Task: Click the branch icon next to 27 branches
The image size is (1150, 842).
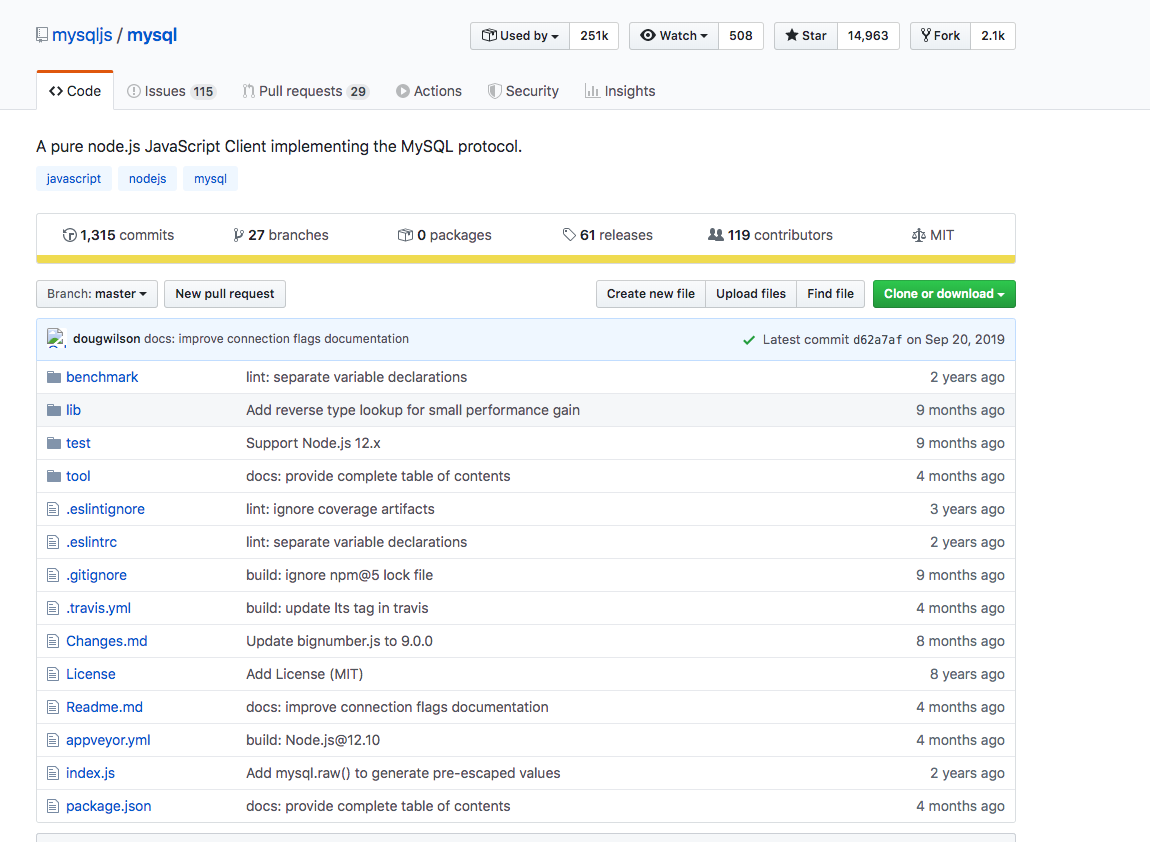Action: point(236,235)
